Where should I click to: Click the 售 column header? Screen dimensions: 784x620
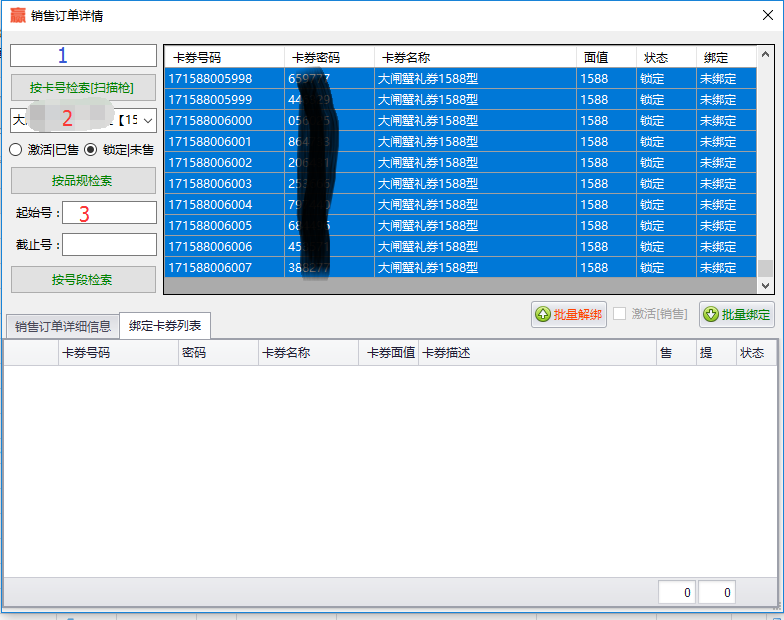coord(676,353)
